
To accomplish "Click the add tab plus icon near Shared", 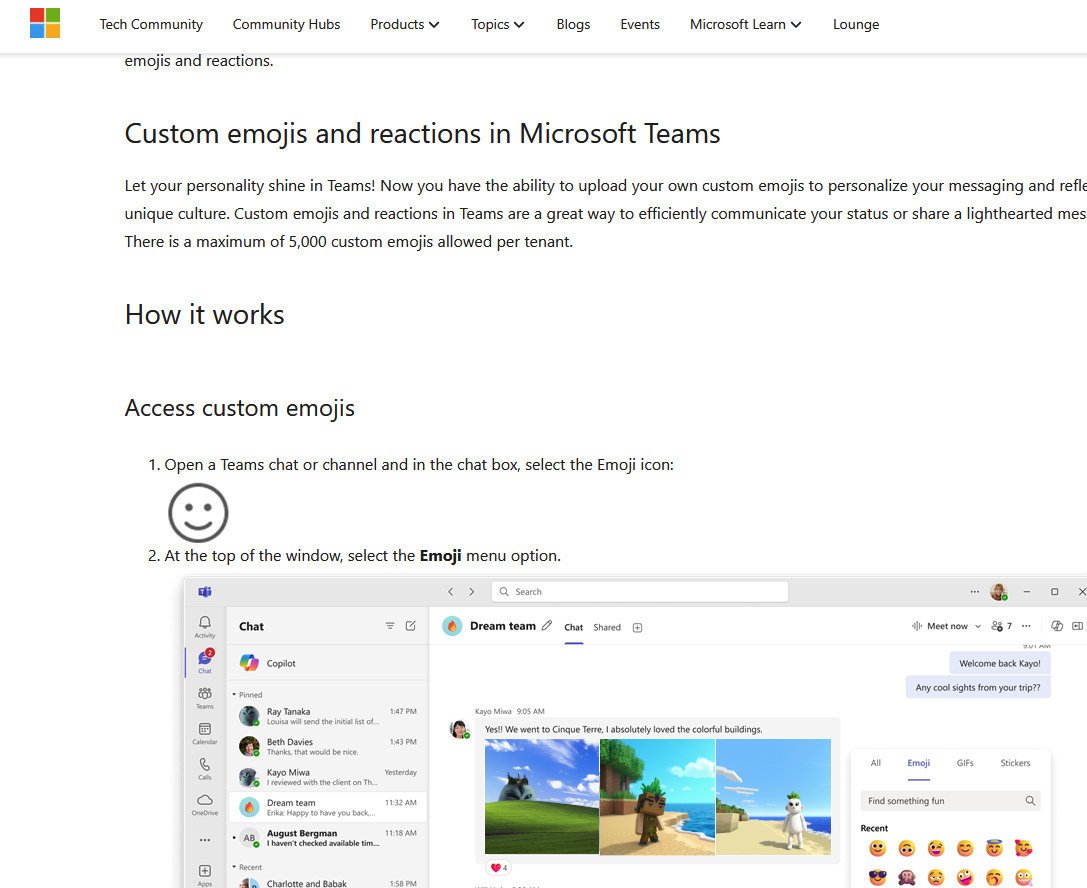I will point(637,627).
